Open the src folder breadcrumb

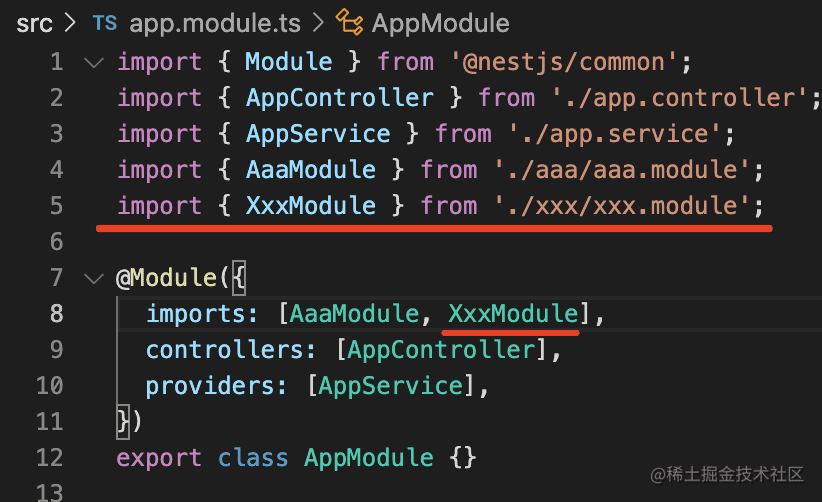pos(35,22)
